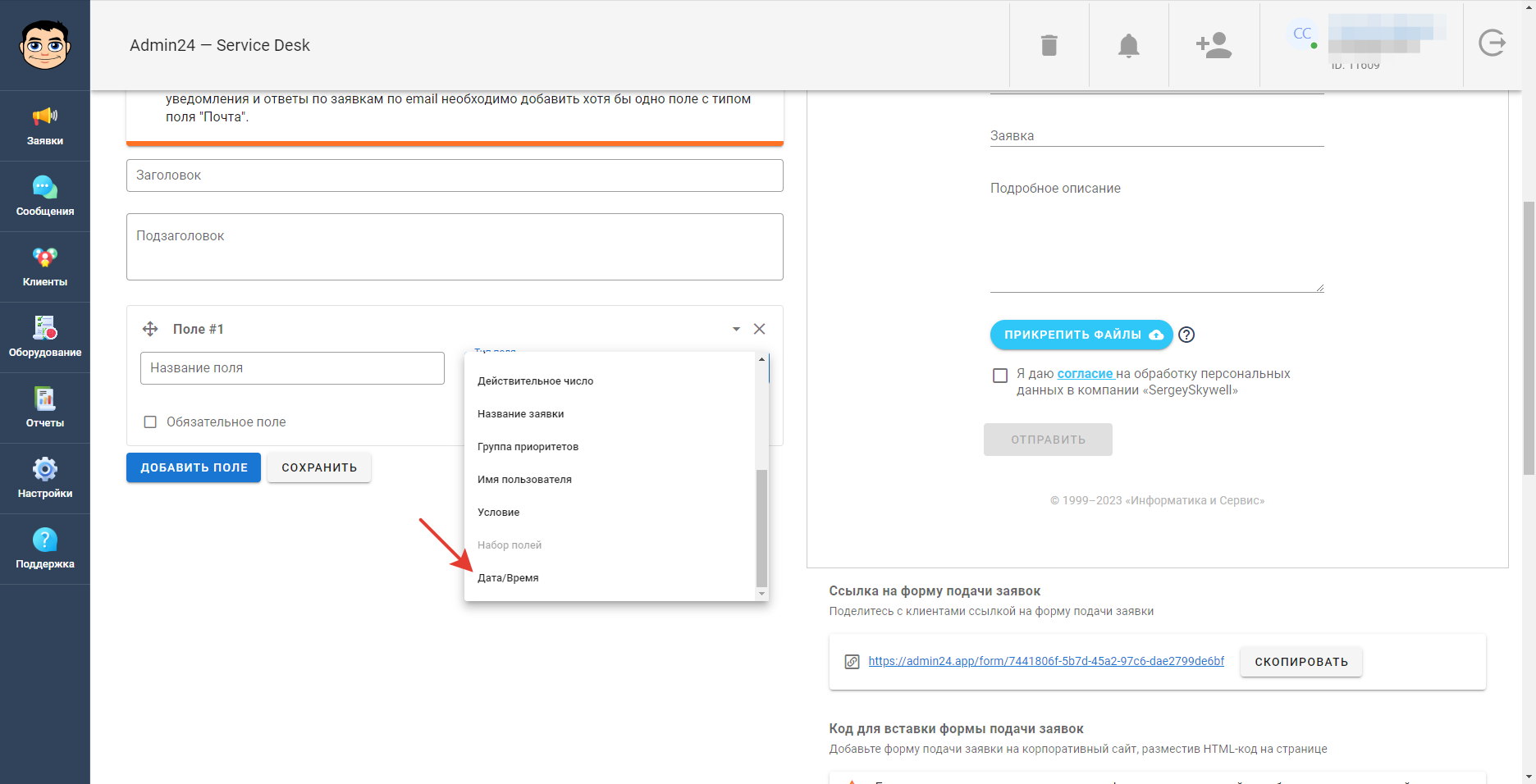Click ДОБАВИТЬ ПОЛЕ button
This screenshot has height=784, width=1536.
pyautogui.click(x=194, y=467)
